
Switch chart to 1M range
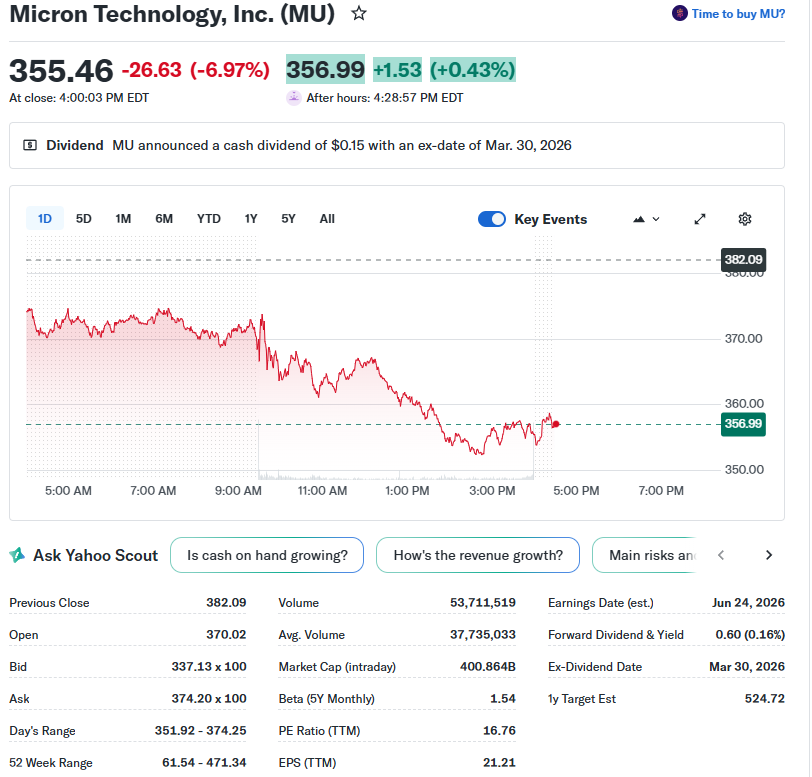tap(123, 219)
